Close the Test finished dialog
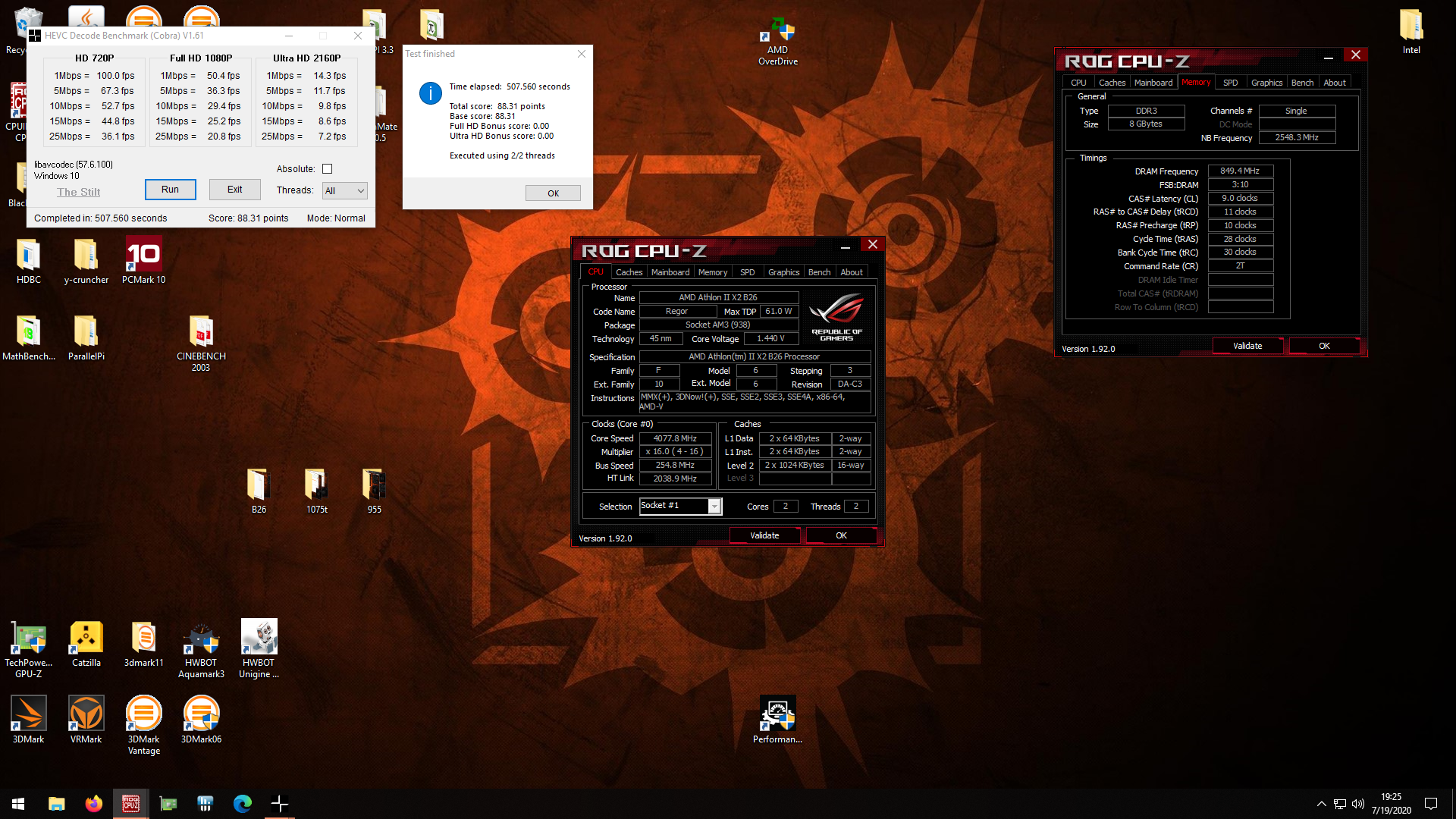This screenshot has height=819, width=1456. tap(582, 54)
